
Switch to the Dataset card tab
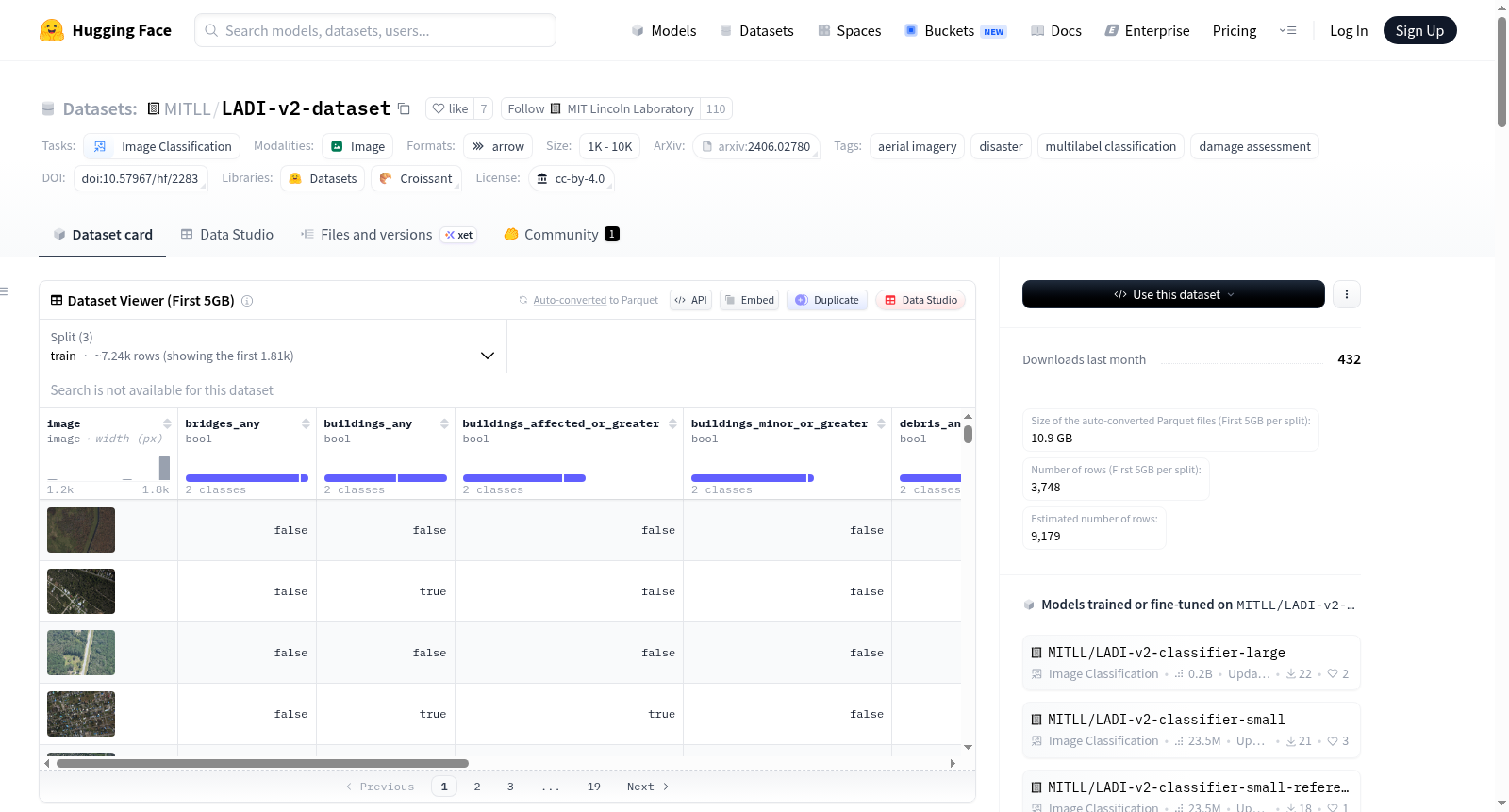(102, 234)
